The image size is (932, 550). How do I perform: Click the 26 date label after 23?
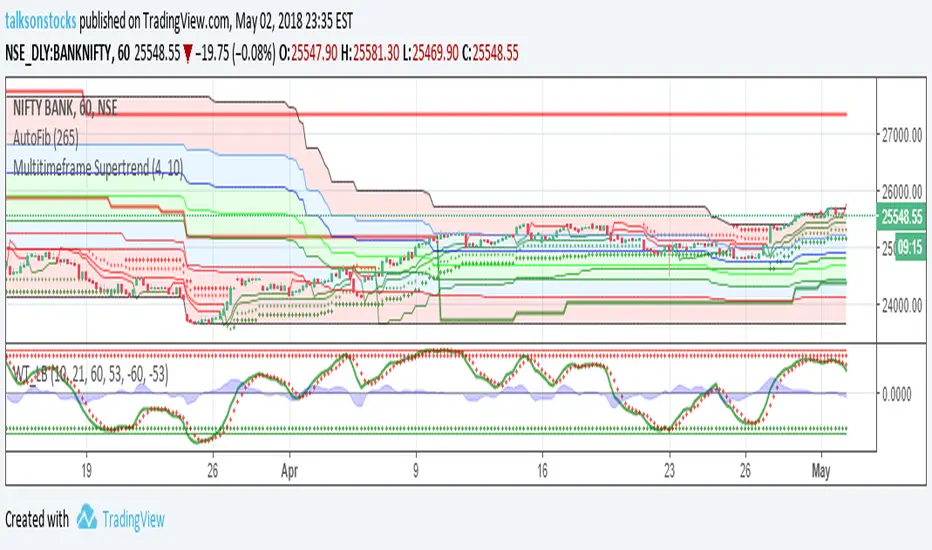pyautogui.click(x=745, y=471)
